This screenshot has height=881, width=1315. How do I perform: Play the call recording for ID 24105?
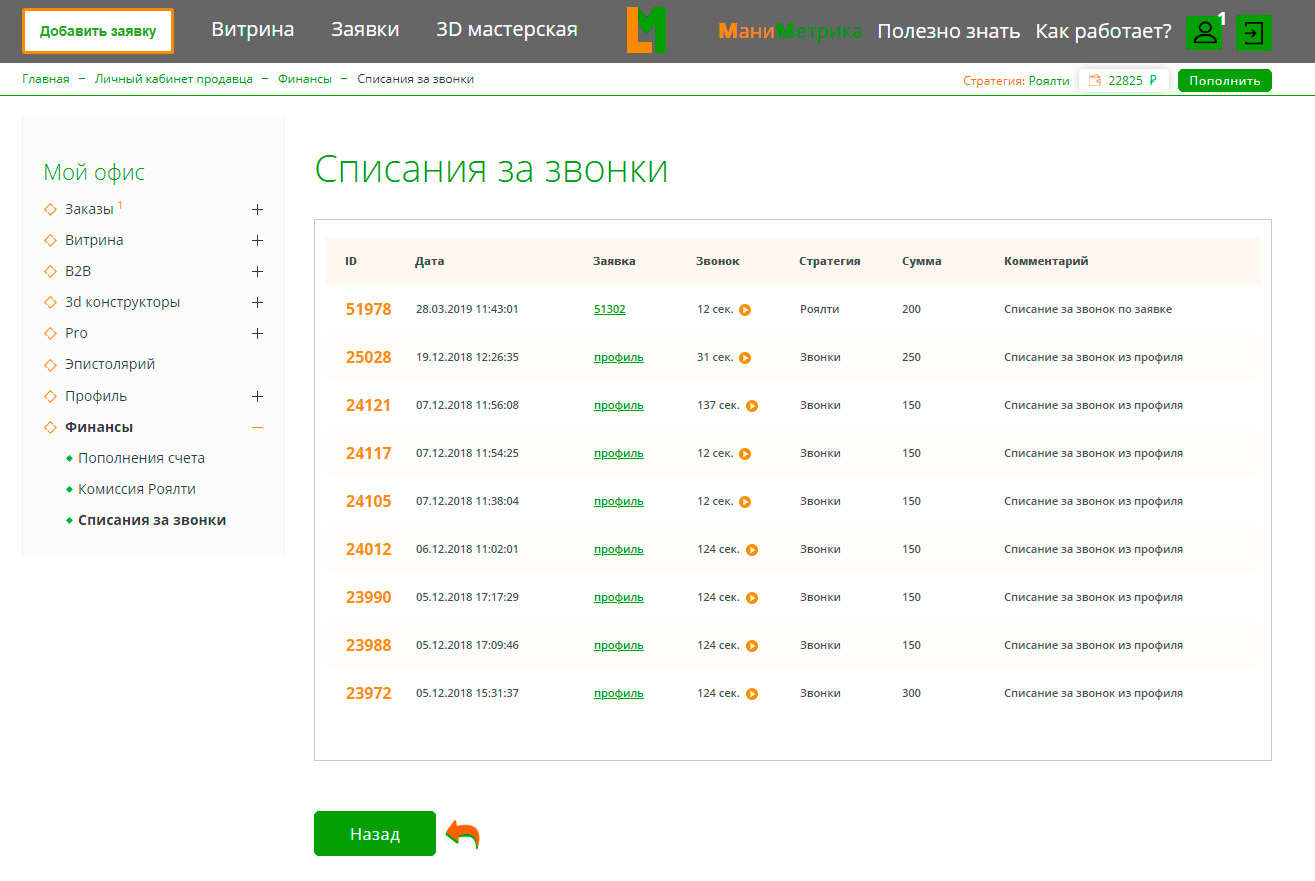coord(745,502)
